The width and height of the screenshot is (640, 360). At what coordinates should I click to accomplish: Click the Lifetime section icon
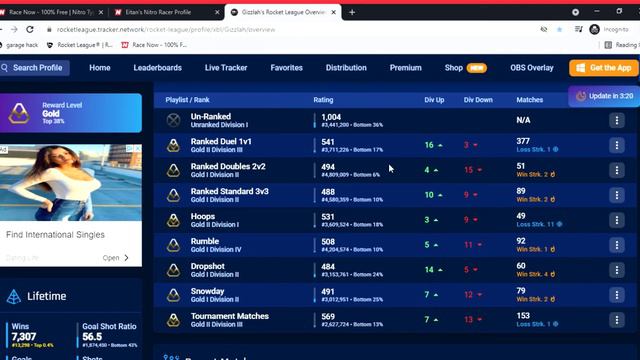coord(13,296)
